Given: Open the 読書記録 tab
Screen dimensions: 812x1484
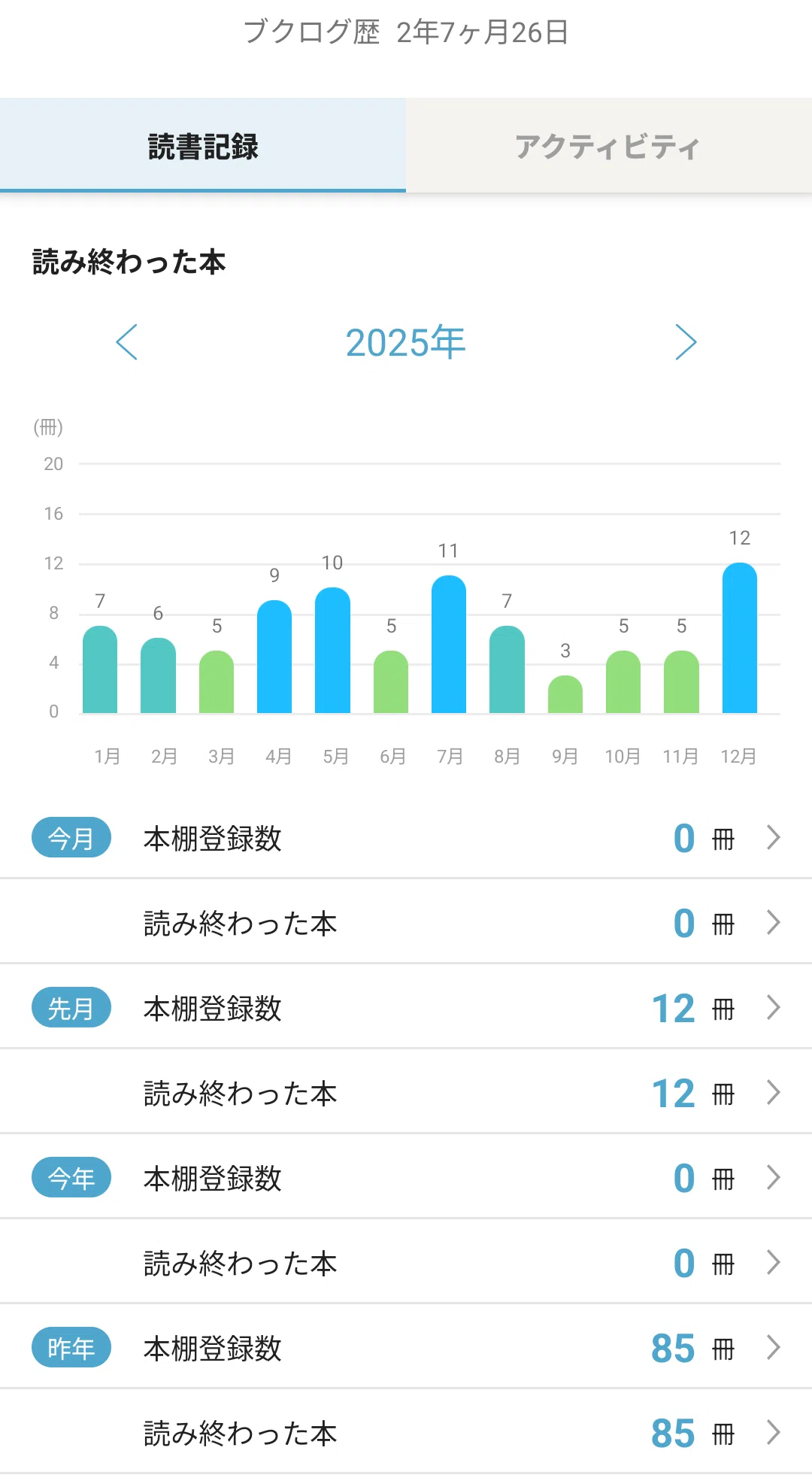Looking at the screenshot, I should pyautogui.click(x=203, y=145).
